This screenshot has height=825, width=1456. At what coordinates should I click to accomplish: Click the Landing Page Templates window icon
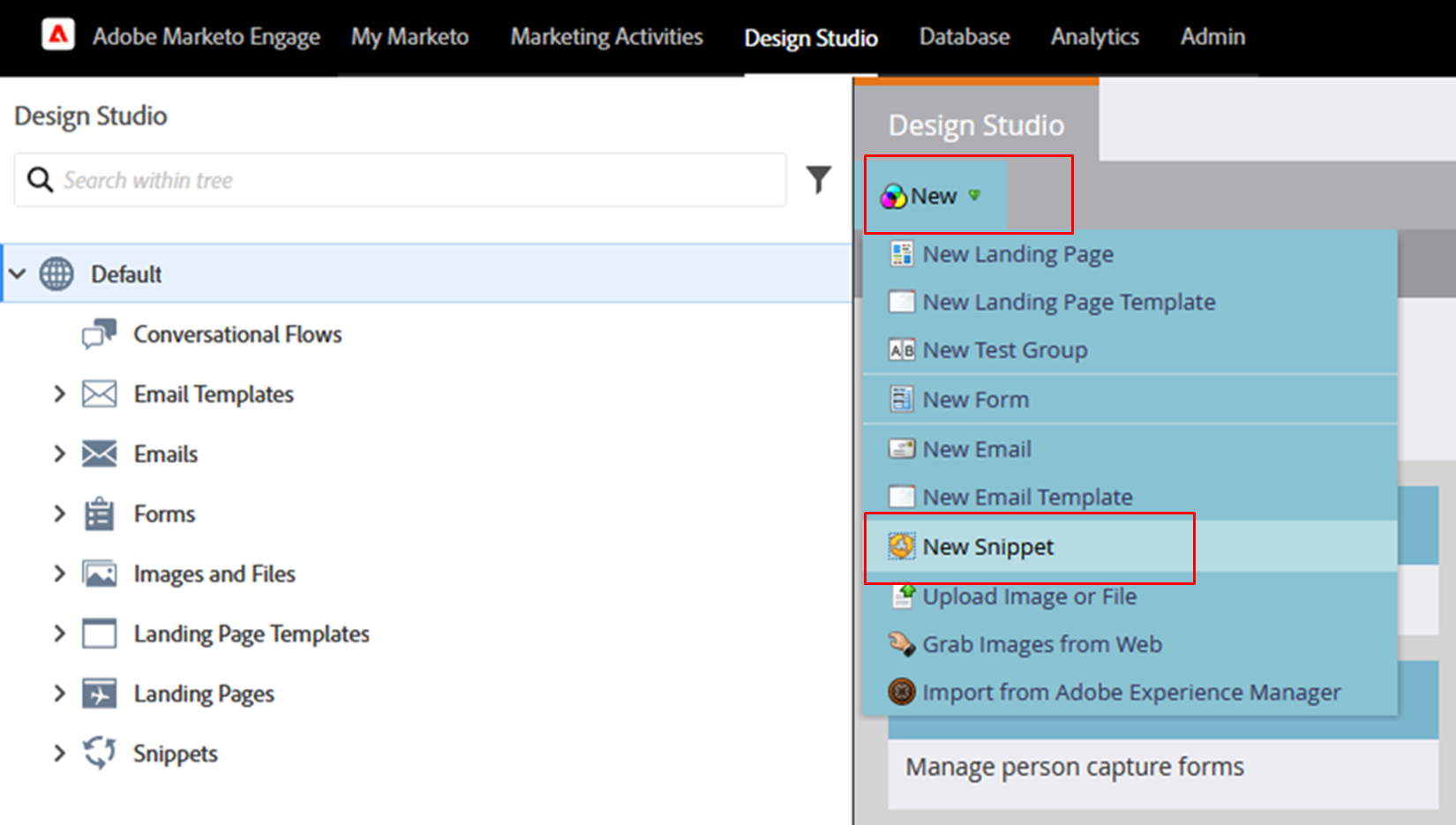99,634
